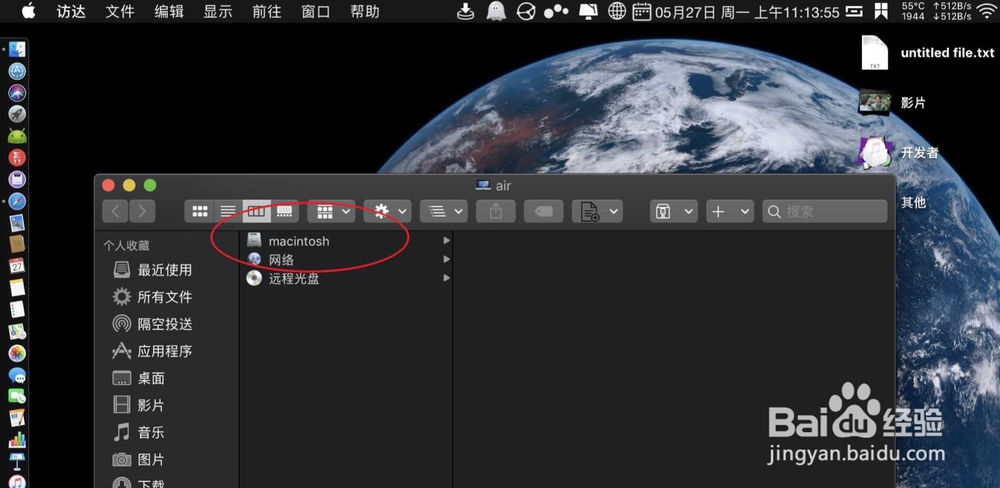Viewport: 1000px width, 488px height.
Task: Open the plus (+) dropdown in toolbar
Action: pos(730,211)
